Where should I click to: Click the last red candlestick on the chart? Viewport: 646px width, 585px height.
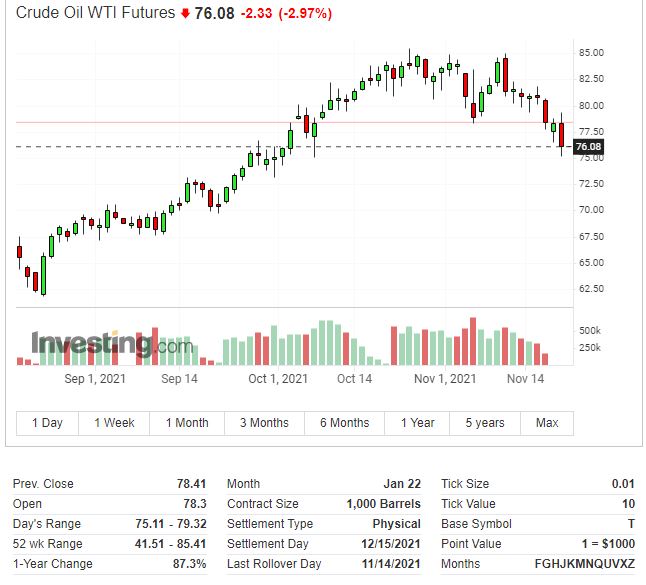pyautogui.click(x=561, y=135)
